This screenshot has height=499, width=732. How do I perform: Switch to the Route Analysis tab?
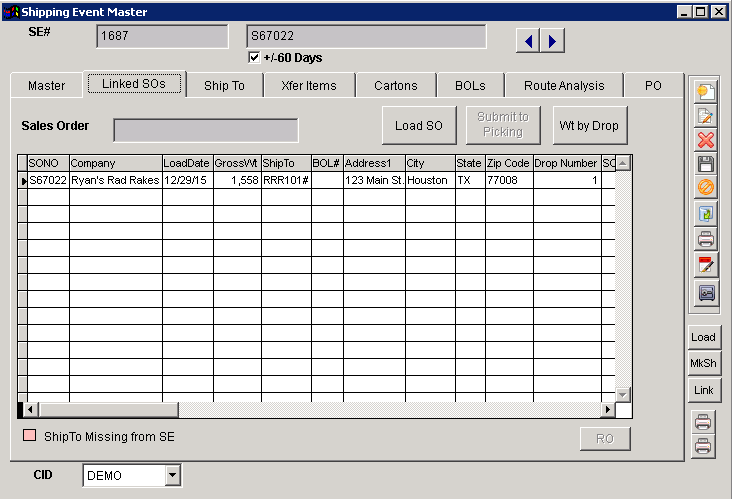564,86
